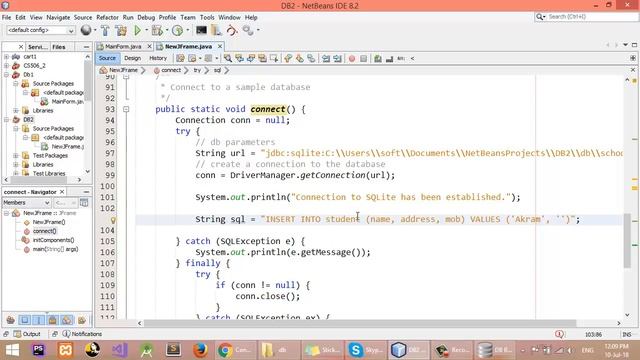The image size is (640, 360).
Task: Switch to the MainForm.java tab
Action: [122, 47]
